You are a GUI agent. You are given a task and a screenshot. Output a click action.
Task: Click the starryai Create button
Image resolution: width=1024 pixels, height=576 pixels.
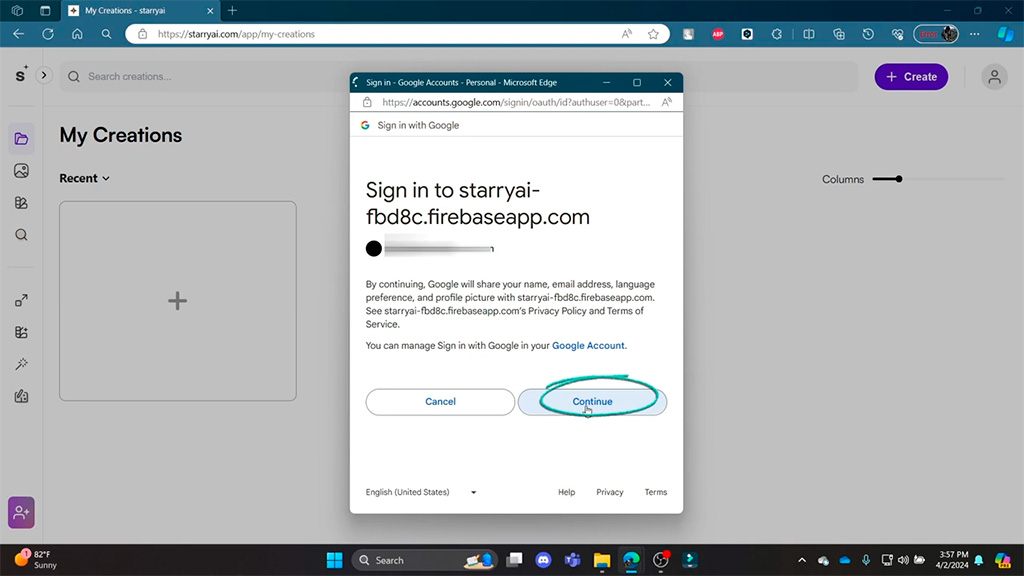pos(911,76)
